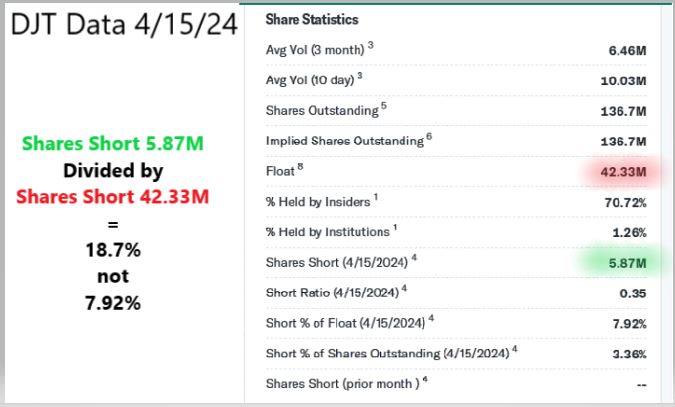Screen dimensions: 675x407
Task: Click the % Held by Insiders value 70.72%
Action: tap(624, 203)
